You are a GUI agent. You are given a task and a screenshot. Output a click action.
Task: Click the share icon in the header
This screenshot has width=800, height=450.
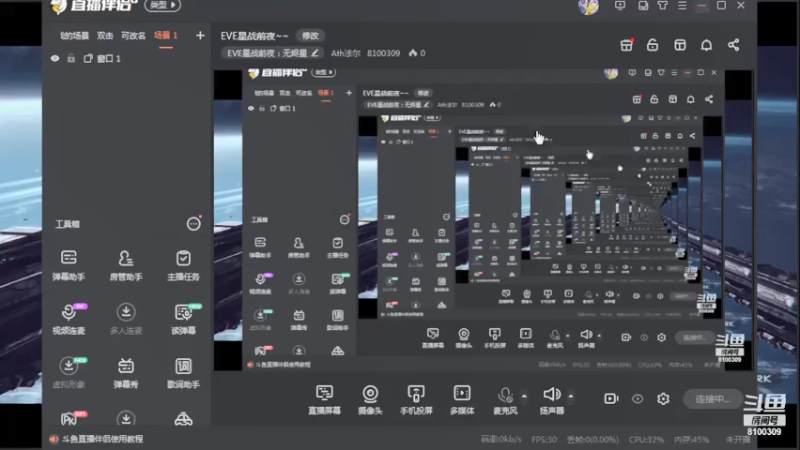pyautogui.click(x=733, y=45)
